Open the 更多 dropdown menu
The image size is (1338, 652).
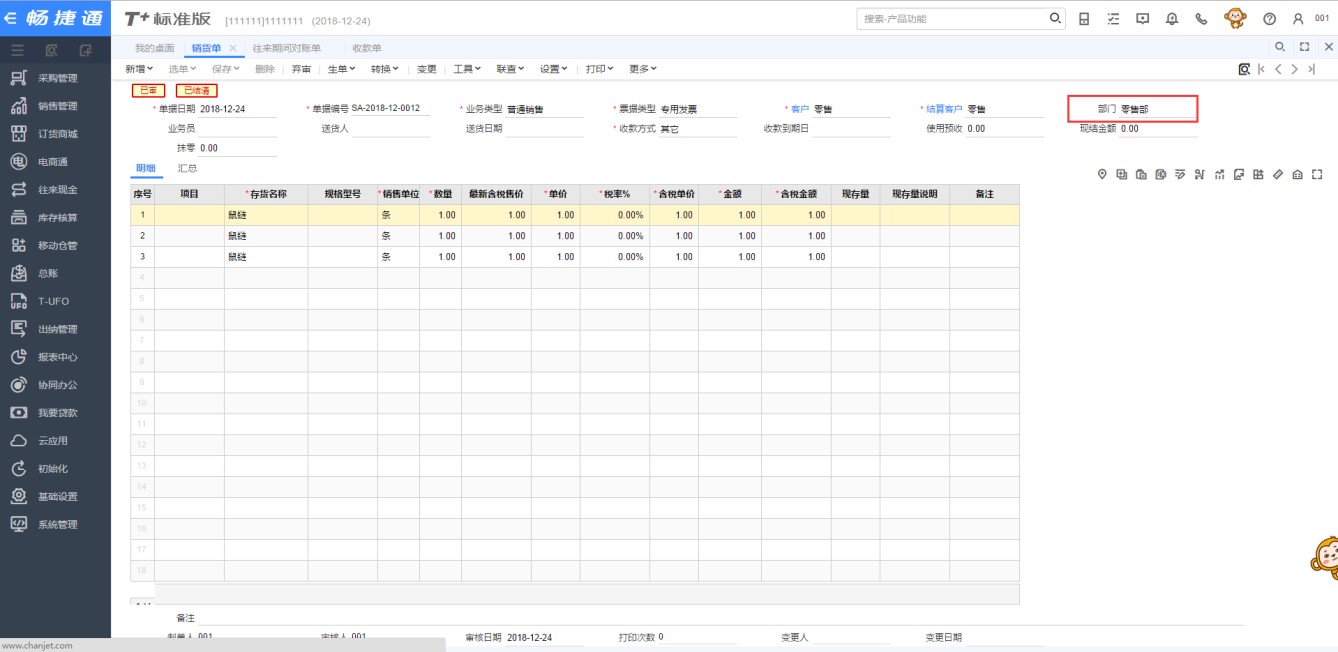pyautogui.click(x=642, y=69)
